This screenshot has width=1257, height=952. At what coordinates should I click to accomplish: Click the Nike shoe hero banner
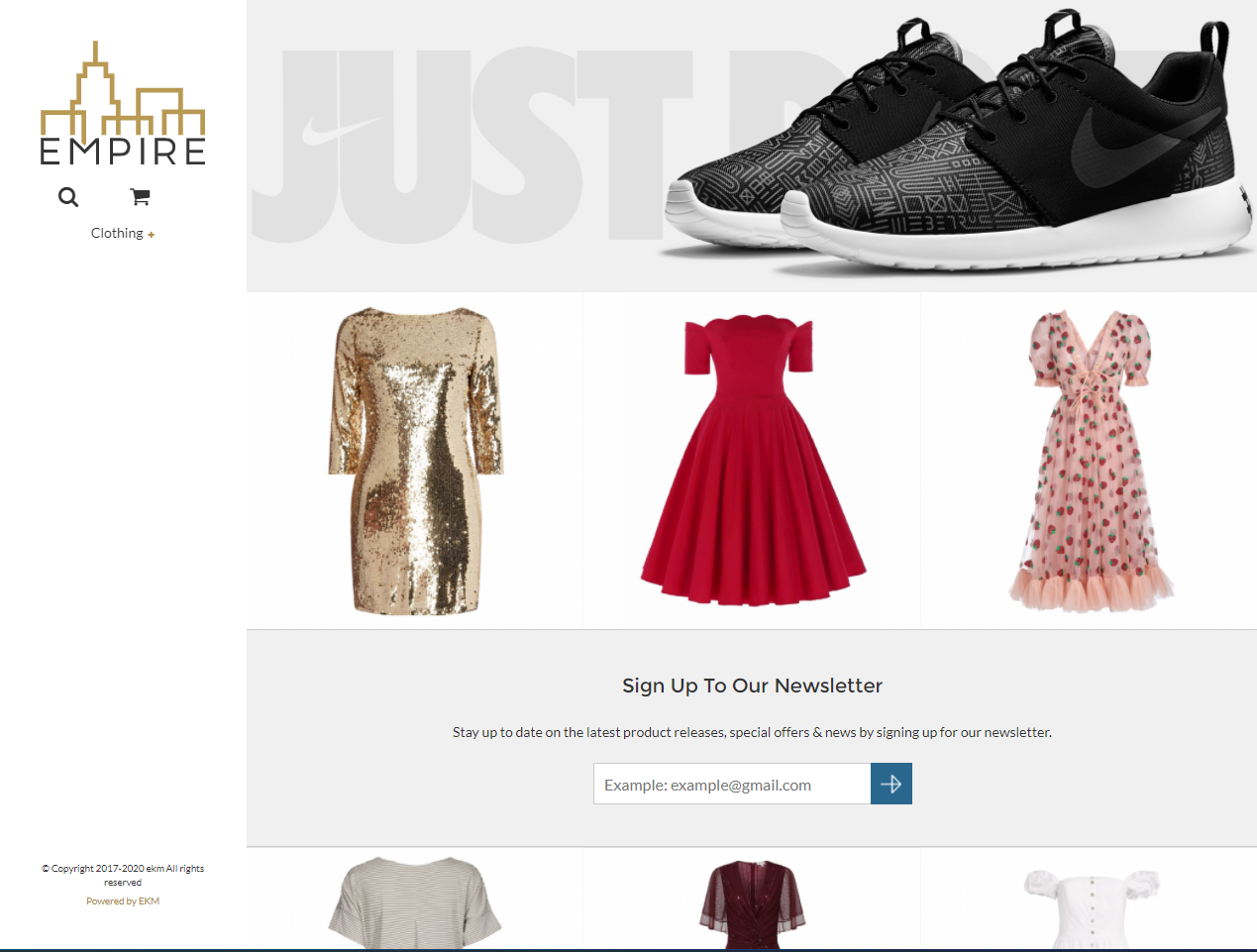tap(752, 146)
